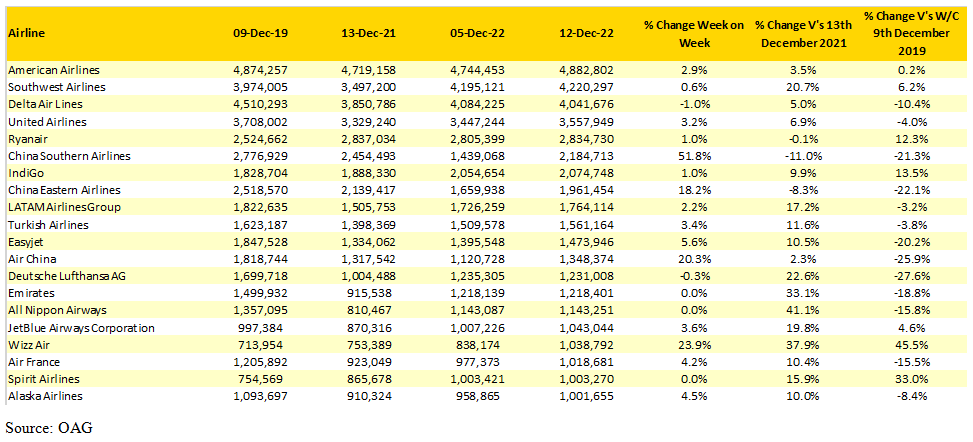973x442 pixels.
Task: Select Wizz Air's 23.9% weekly change
Action: coord(694,345)
